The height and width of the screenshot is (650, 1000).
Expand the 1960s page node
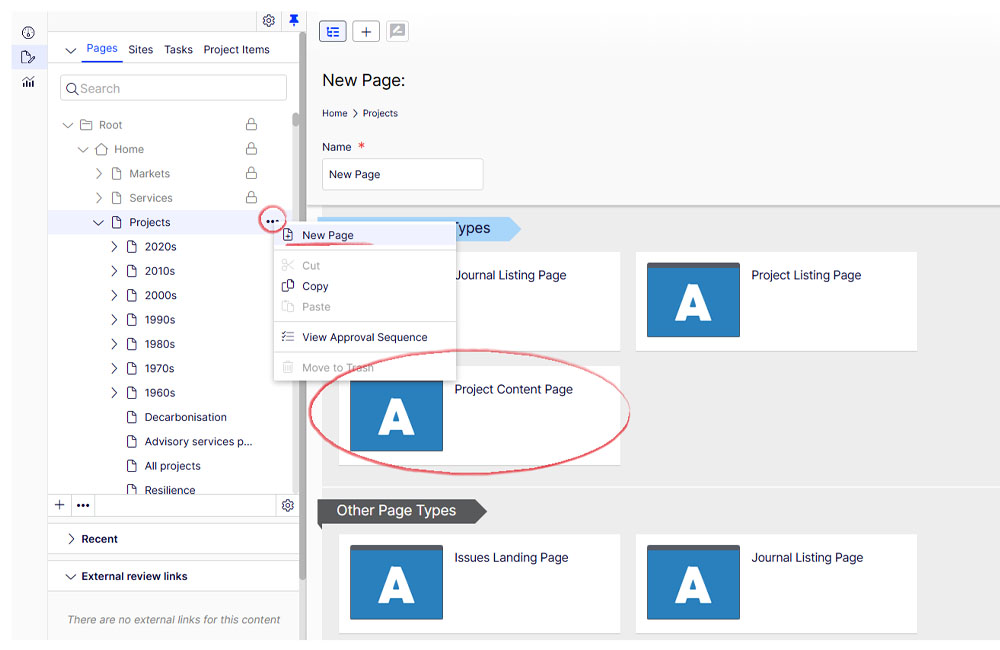pos(114,392)
